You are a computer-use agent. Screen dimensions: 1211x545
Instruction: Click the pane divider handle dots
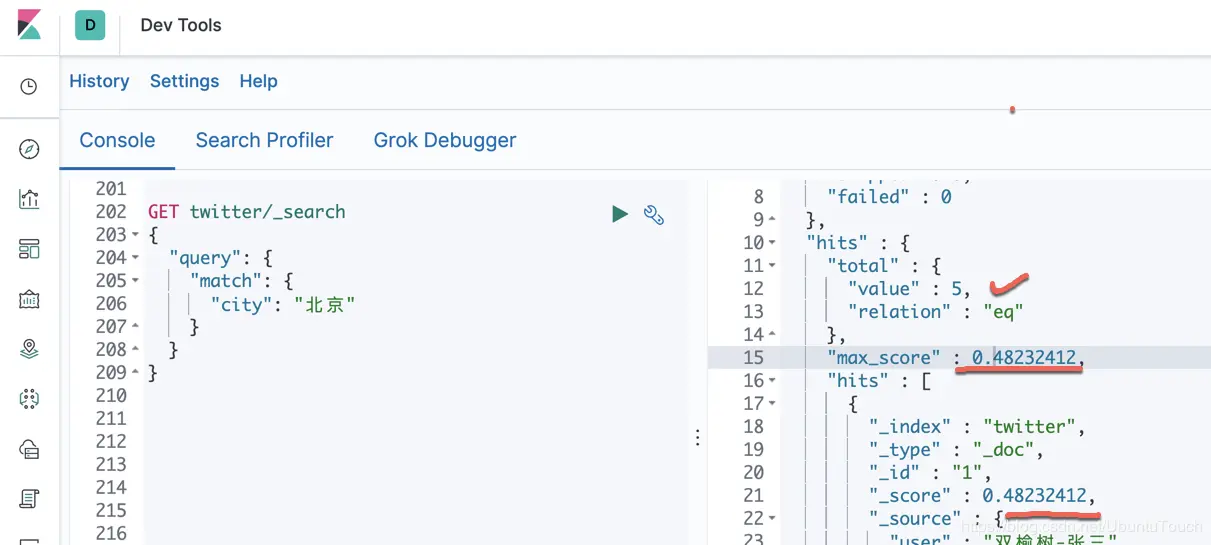[697, 437]
